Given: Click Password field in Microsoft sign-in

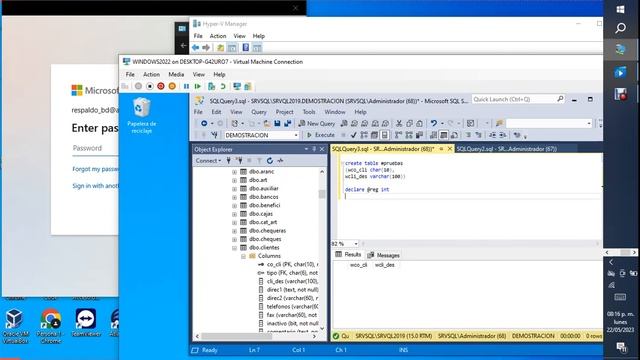Looking at the screenshot, I should (96, 148).
